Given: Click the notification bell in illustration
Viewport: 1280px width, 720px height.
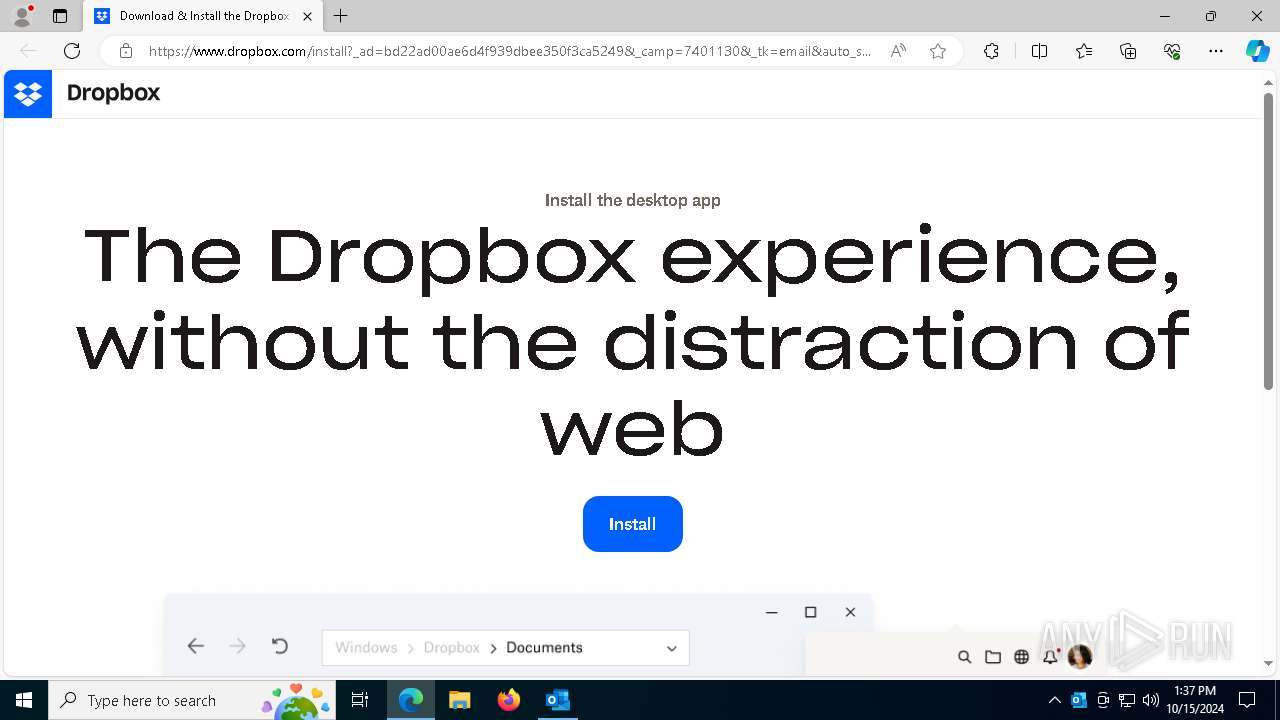Looking at the screenshot, I should click(x=1050, y=656).
